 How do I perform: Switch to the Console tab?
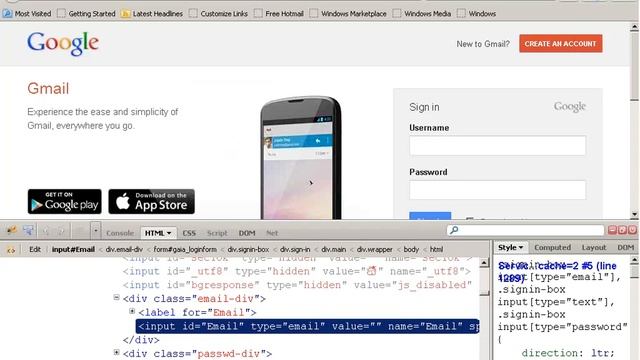[120, 233]
